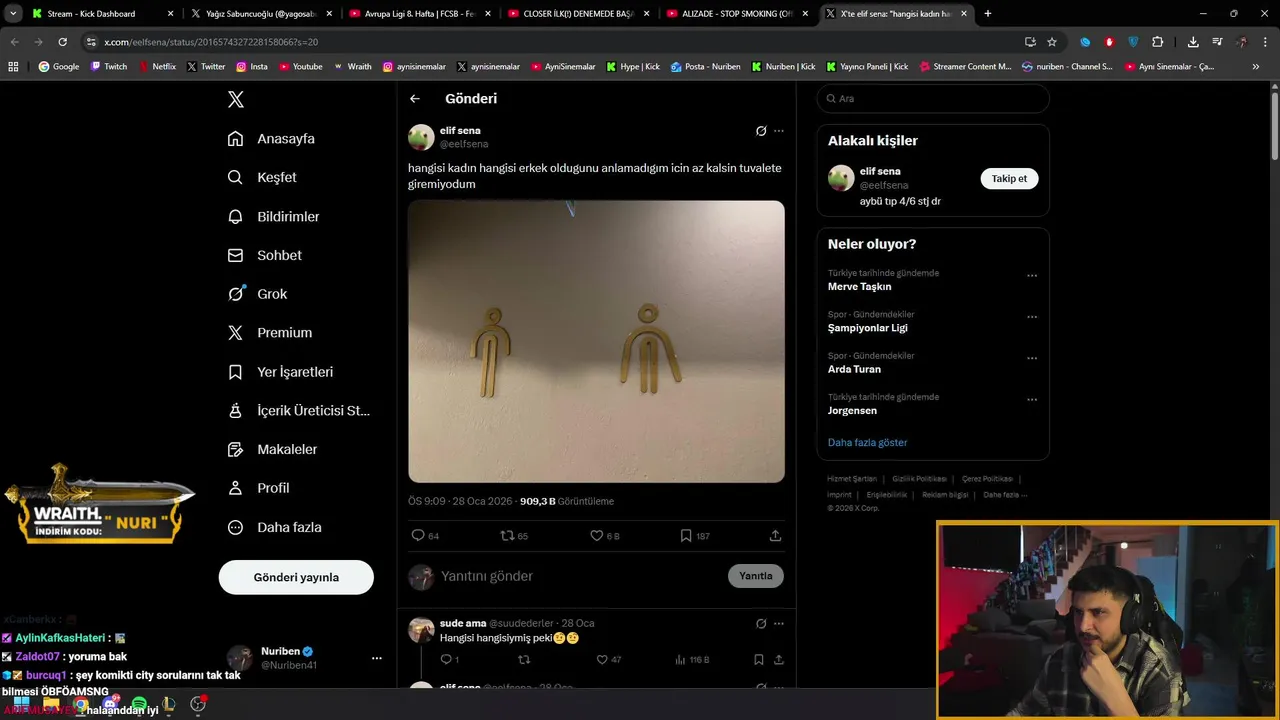Open Jorgensen trend
The image size is (1280, 720).
tap(852, 411)
